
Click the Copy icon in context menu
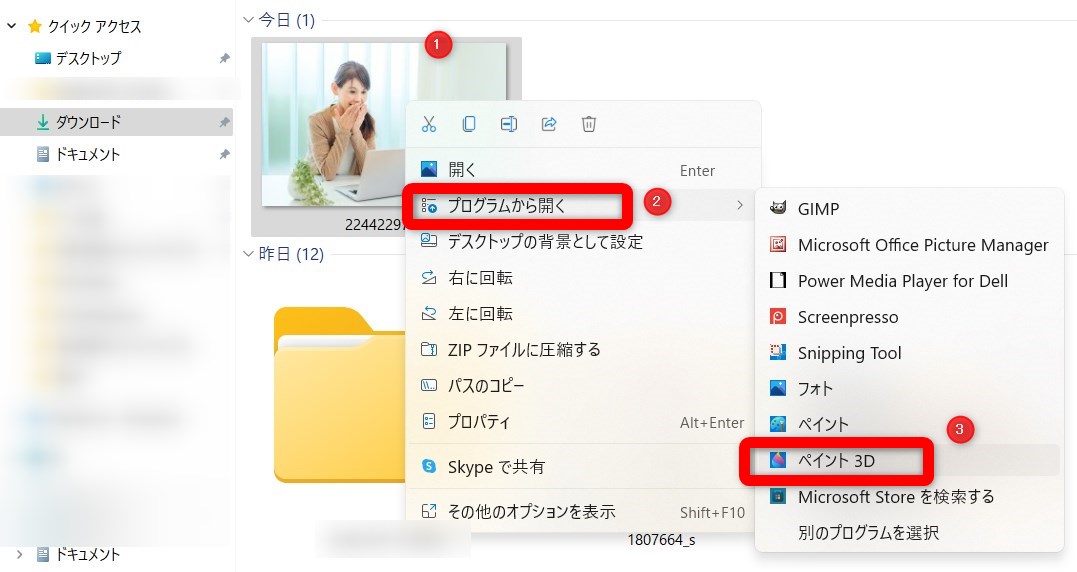click(469, 124)
